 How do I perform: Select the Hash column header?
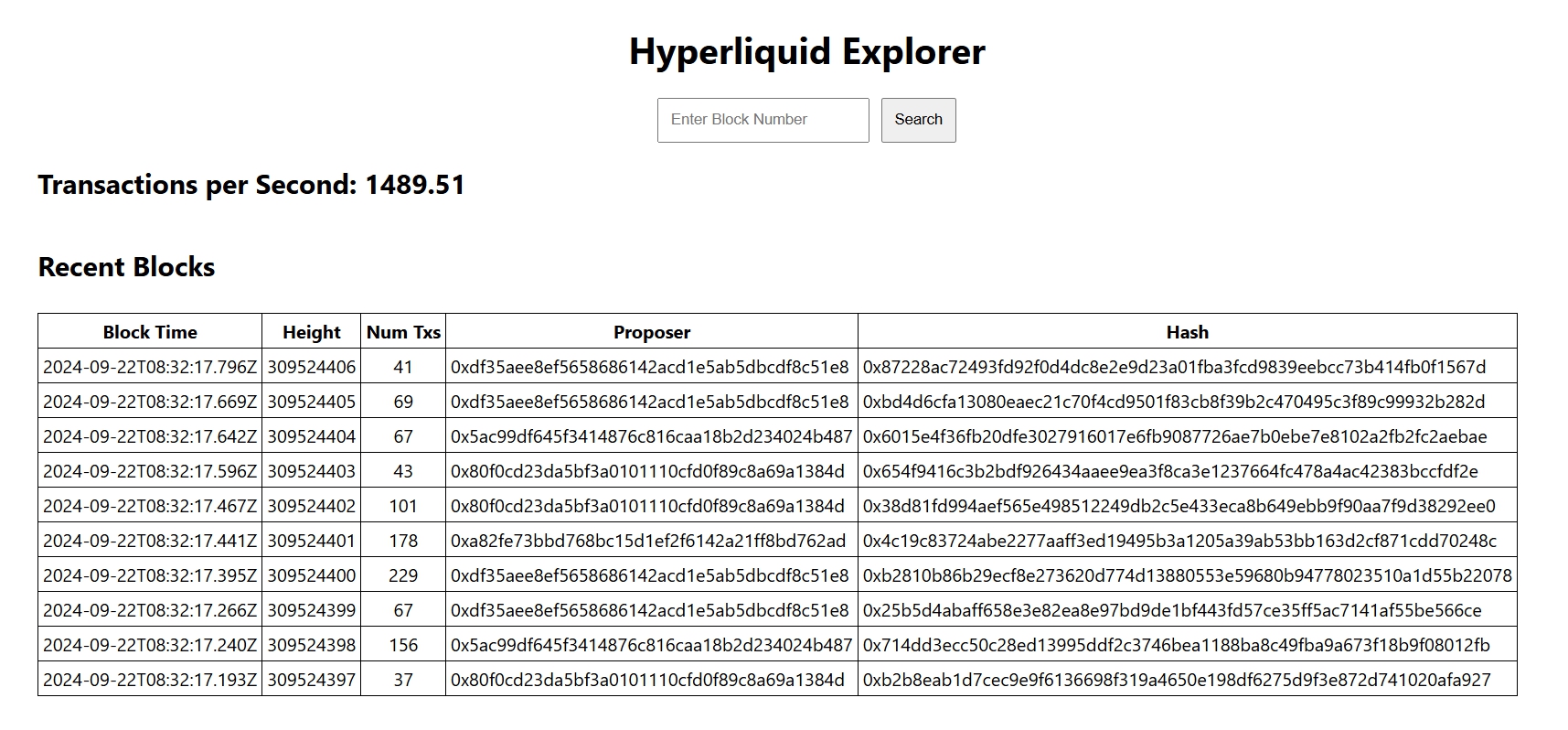pos(1188,332)
